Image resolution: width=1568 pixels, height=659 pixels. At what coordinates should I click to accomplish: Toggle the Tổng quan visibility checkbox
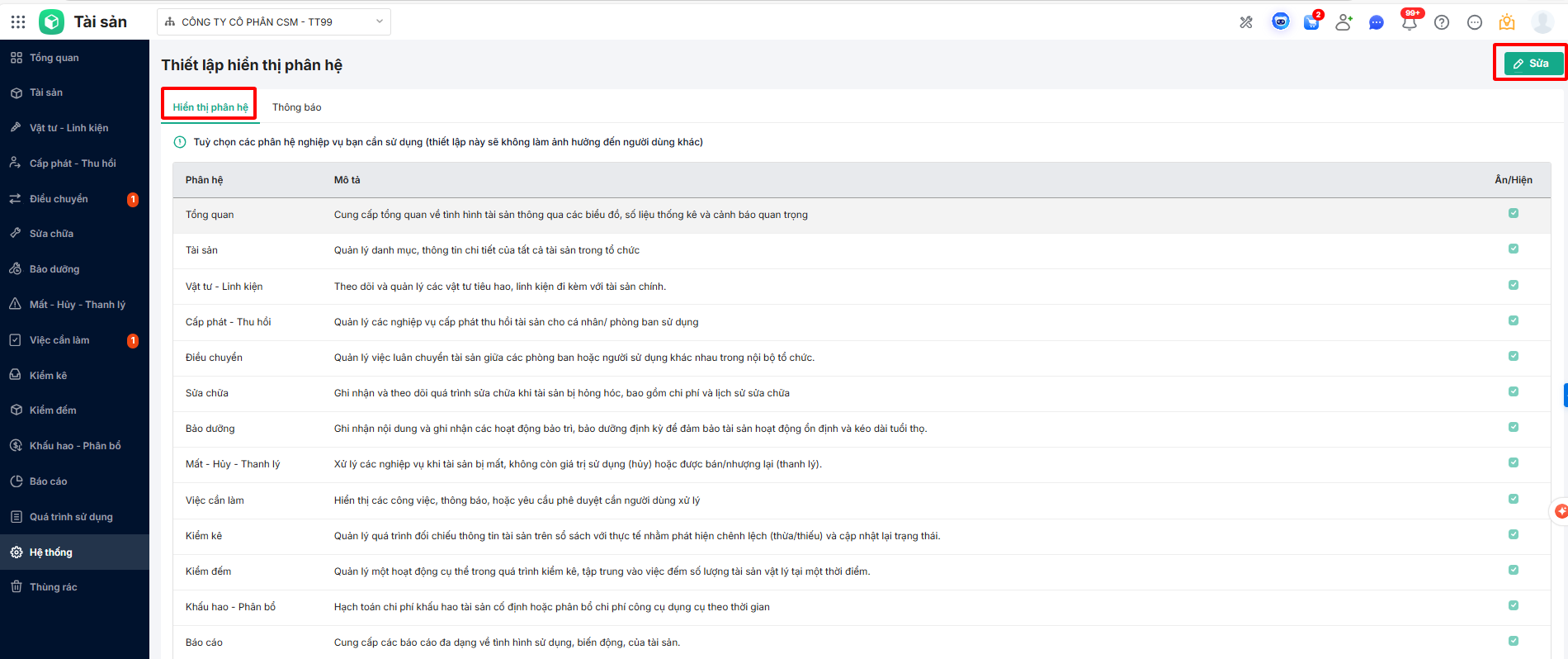coord(1514,213)
